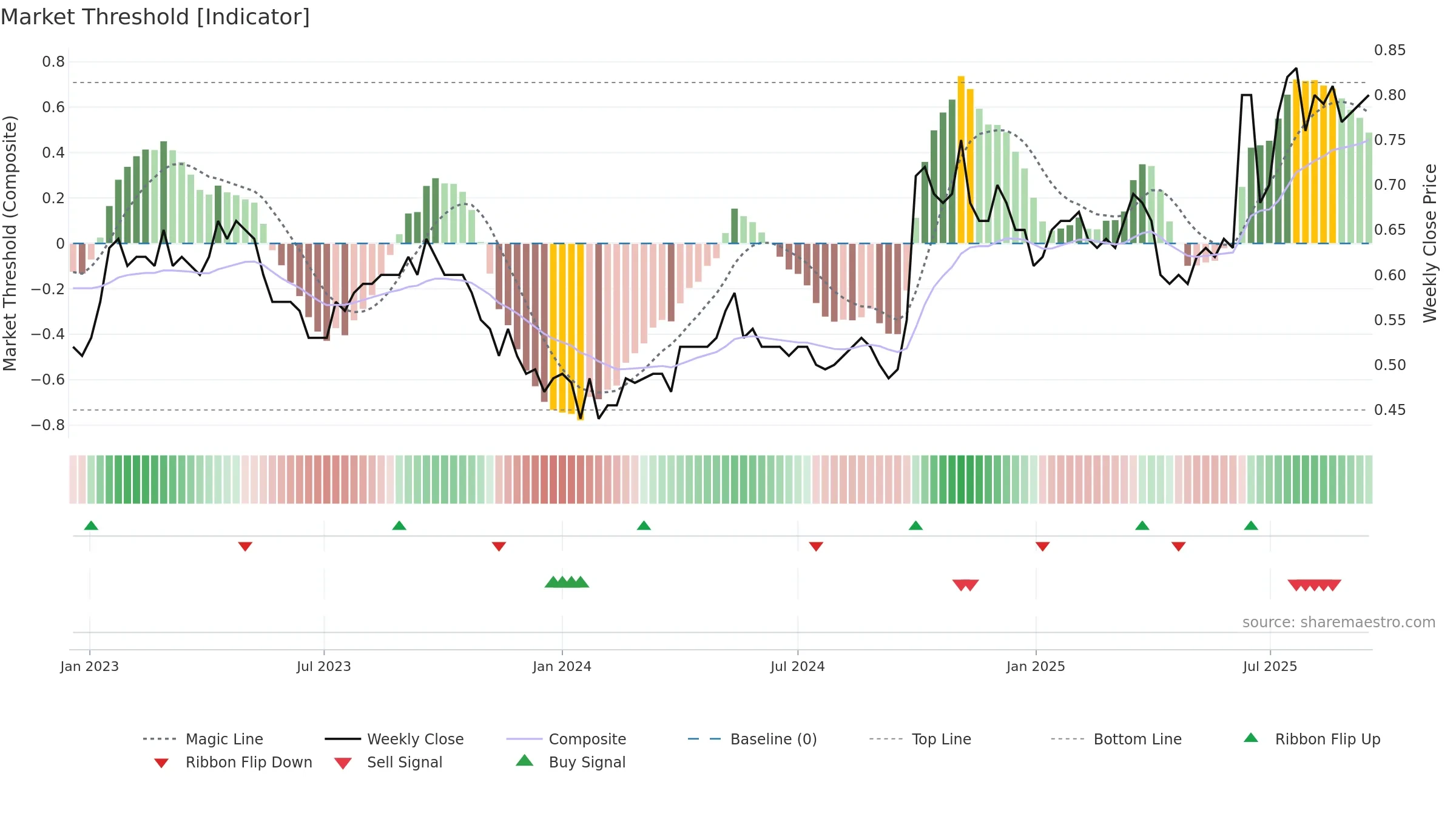This screenshot has width=1456, height=819.
Task: Click the Jul 2024 x-axis label
Action: [798, 666]
